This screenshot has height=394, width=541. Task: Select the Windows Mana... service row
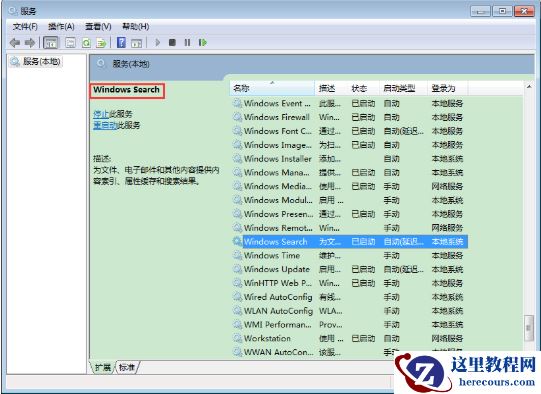pyautogui.click(x=350, y=172)
